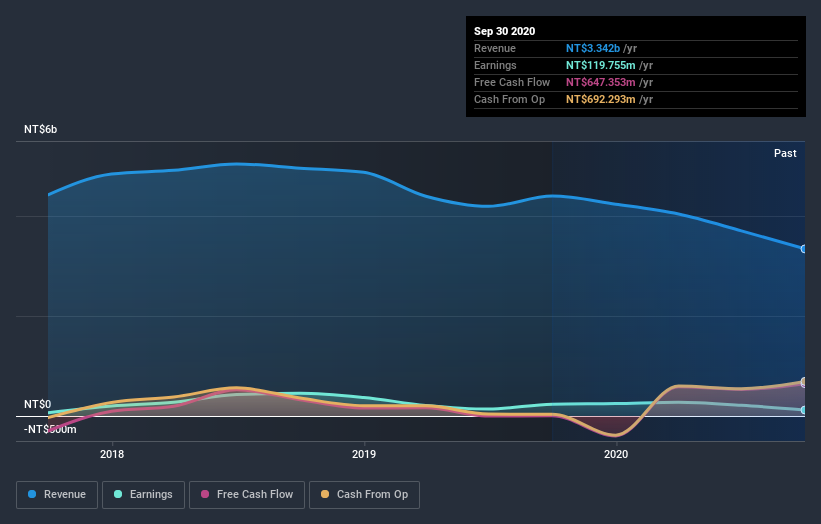
Task: Toggle the Earnings series legend button
Action: point(143,495)
